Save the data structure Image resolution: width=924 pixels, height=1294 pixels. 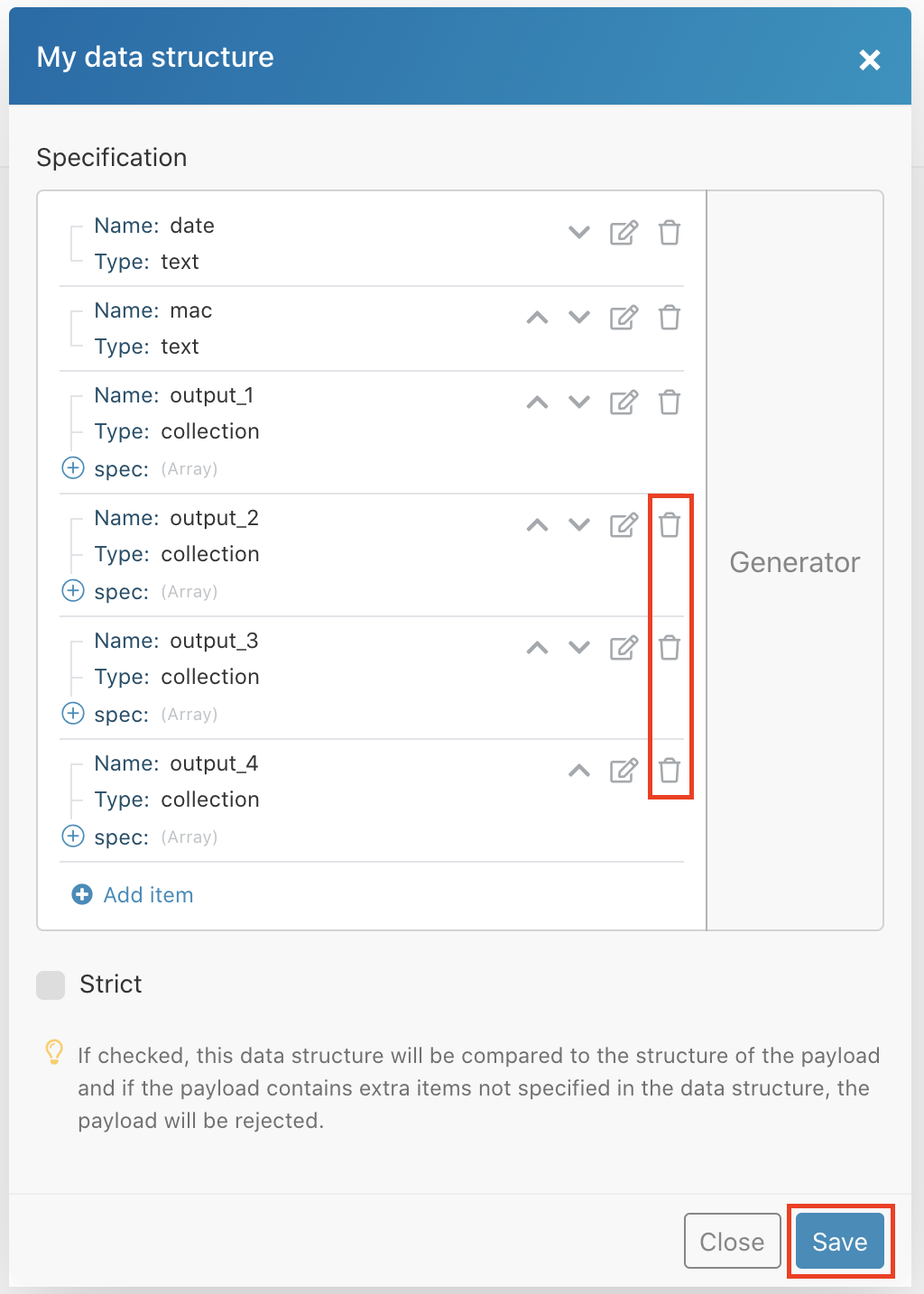(840, 1242)
